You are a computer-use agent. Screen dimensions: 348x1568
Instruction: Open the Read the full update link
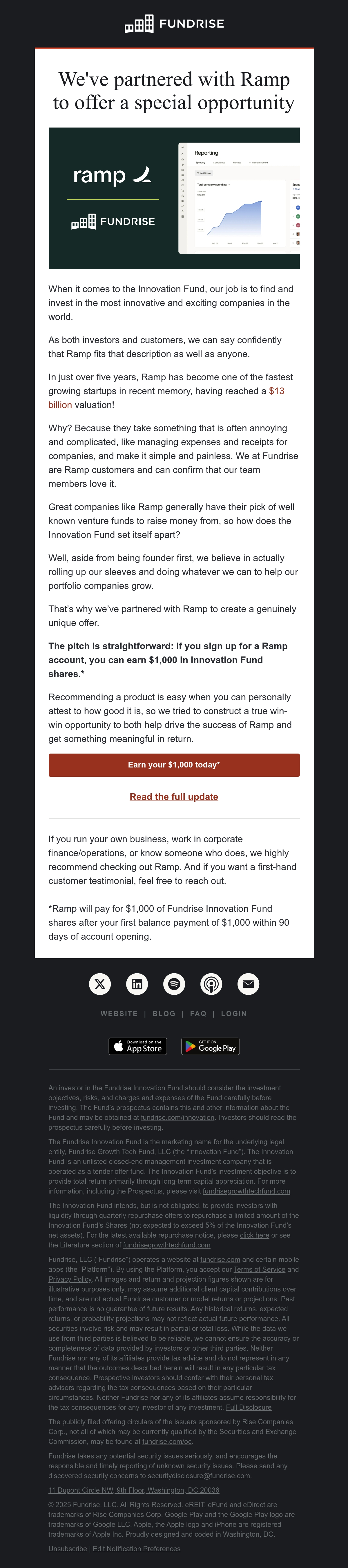[x=174, y=797]
